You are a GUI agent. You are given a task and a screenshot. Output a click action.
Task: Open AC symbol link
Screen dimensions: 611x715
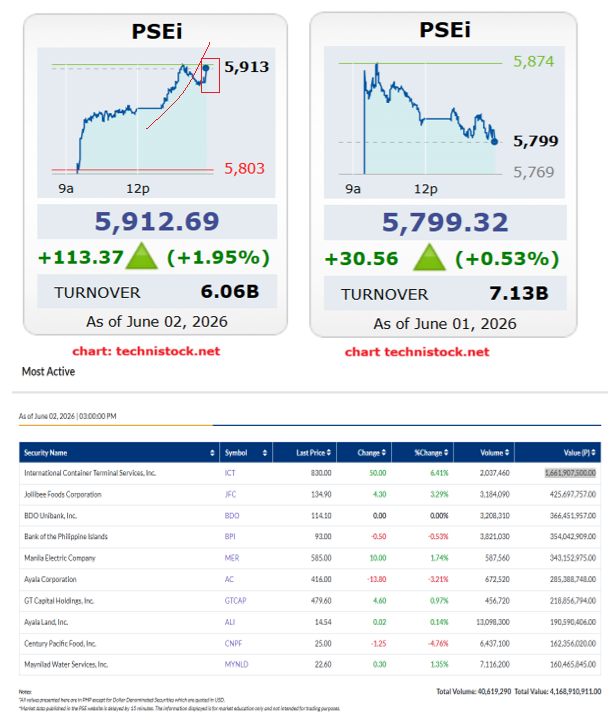(x=229, y=580)
